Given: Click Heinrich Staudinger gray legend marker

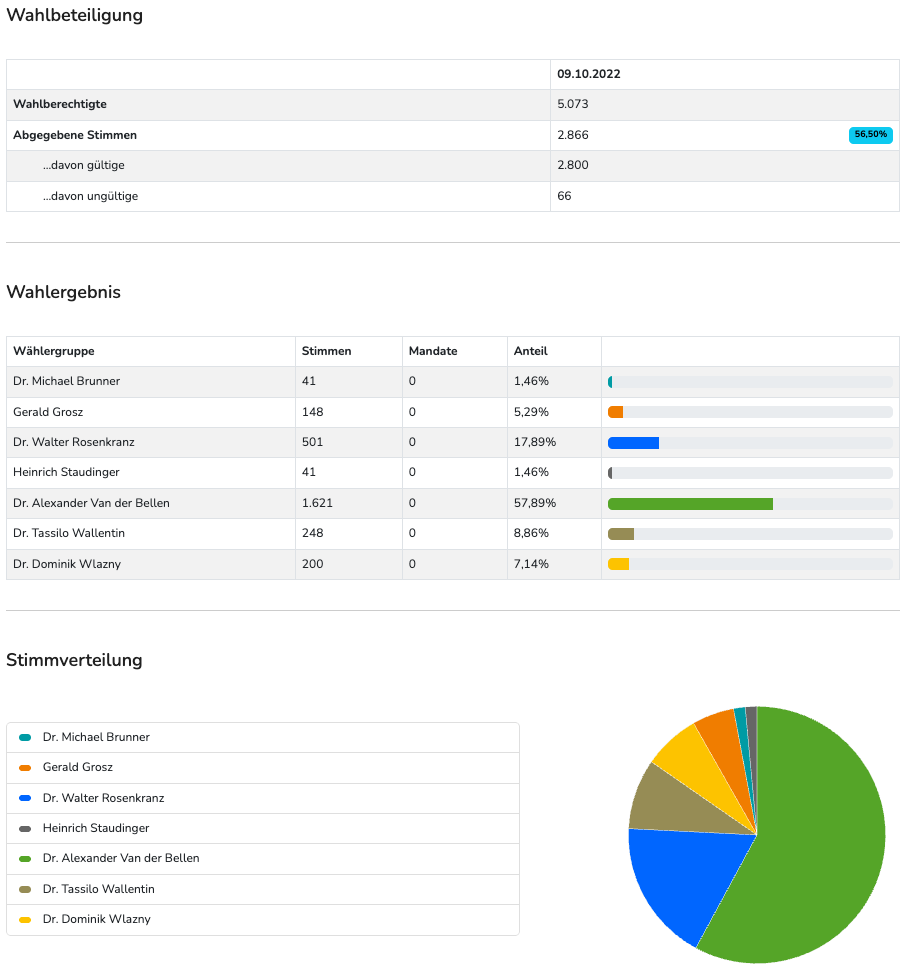Looking at the screenshot, I should 25,828.
